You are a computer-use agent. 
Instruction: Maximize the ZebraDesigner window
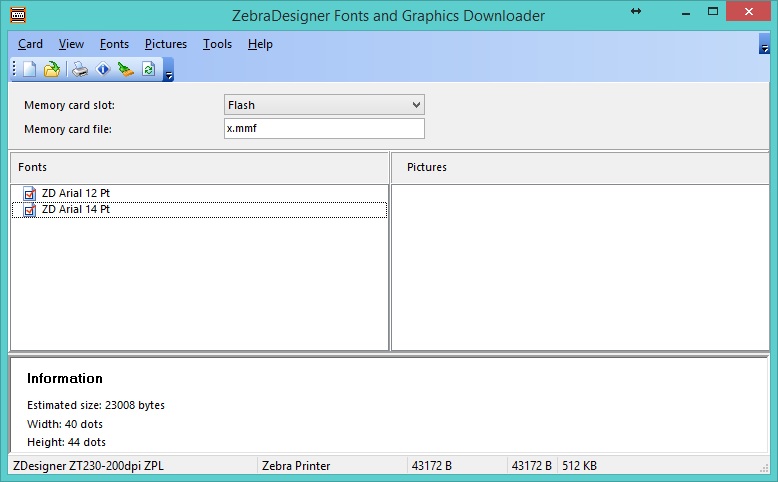tap(713, 11)
